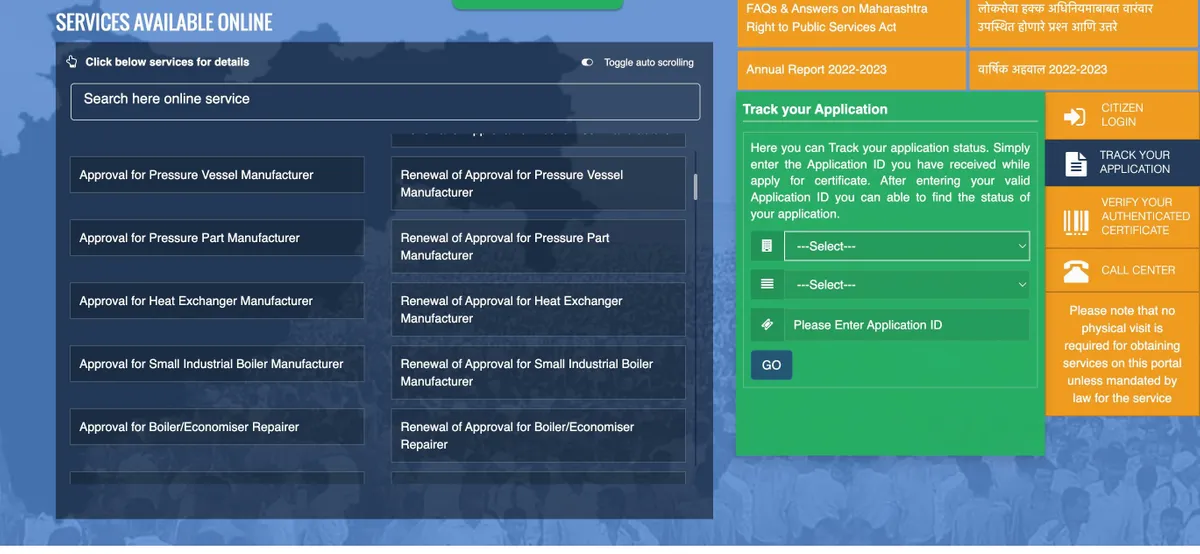Click the list icon beside second Select dropdown
The image size is (1200, 554).
(x=767, y=284)
